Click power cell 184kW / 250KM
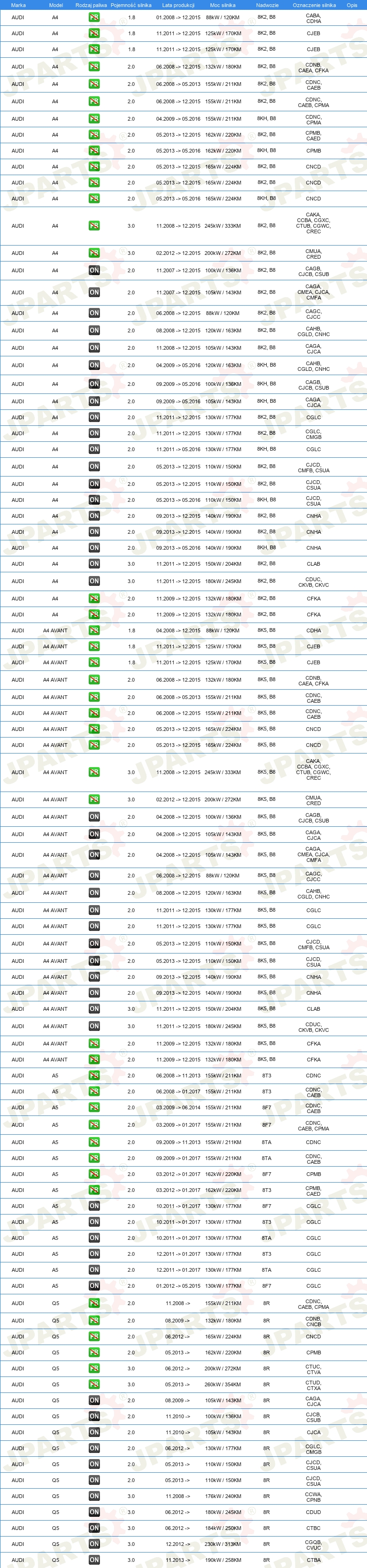The height and width of the screenshot is (1568, 367). [223, 1528]
